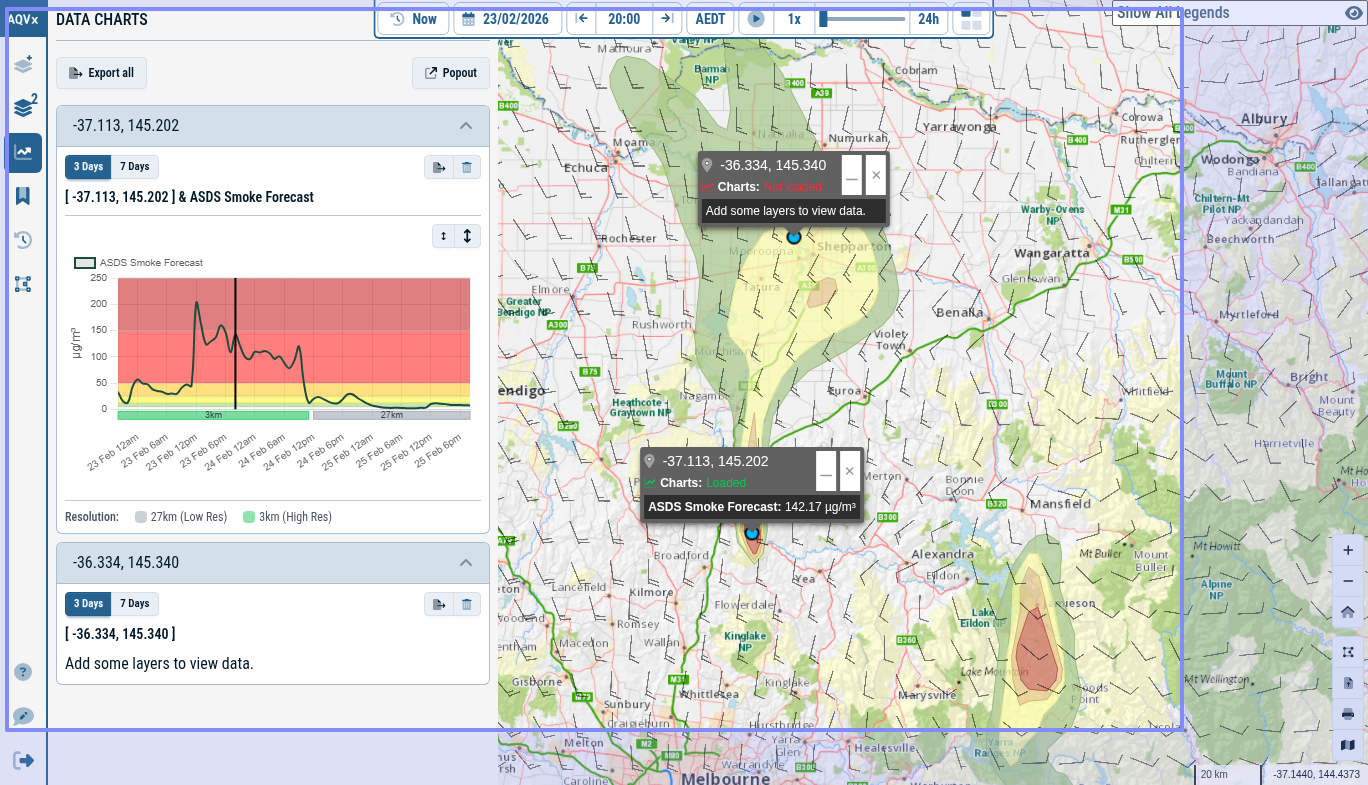Click the help question mark icon
Screen dimensions: 1368x785
tap(23, 672)
